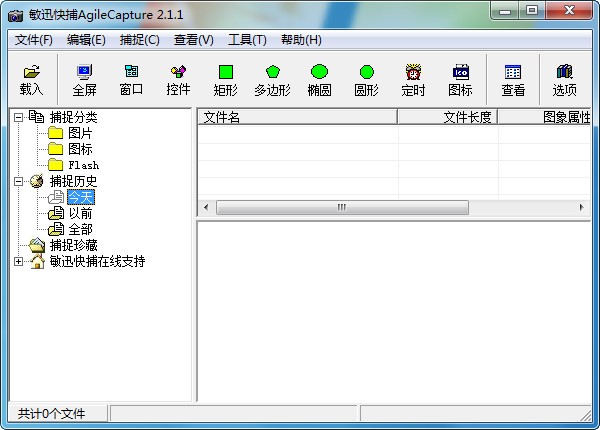Select the 椭圆 ellipse capture tool

319,79
